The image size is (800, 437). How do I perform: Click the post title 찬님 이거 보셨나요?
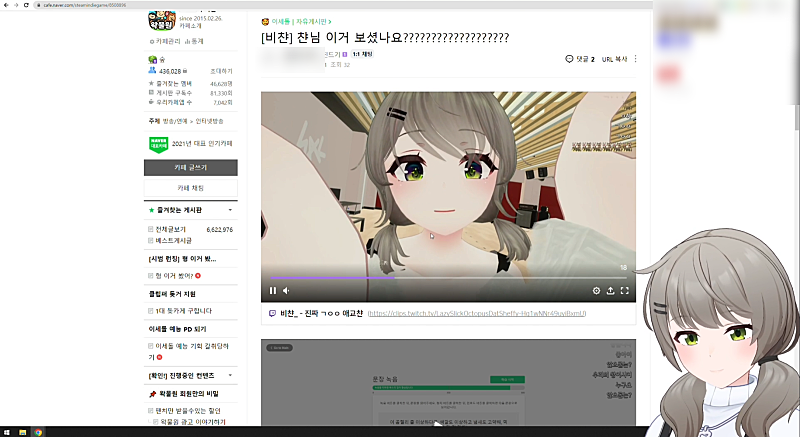click(385, 38)
